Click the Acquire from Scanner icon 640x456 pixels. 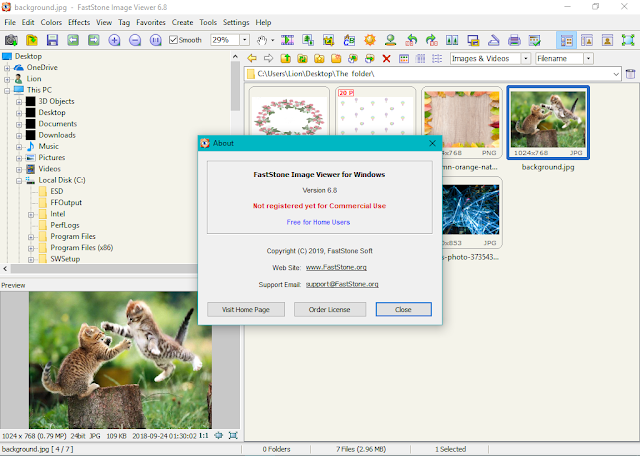(x=494, y=40)
